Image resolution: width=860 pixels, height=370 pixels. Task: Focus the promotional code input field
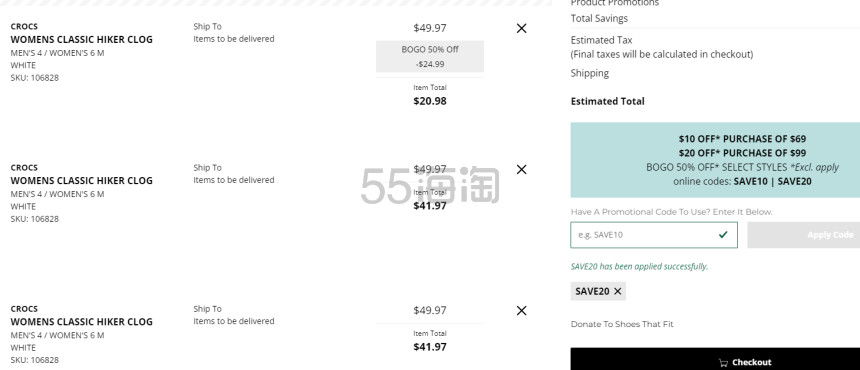click(654, 235)
